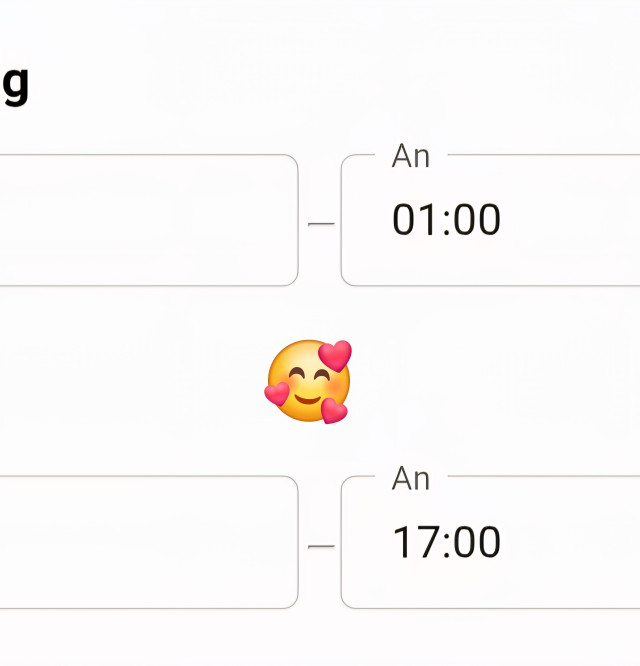Click the top-right heart on the emoji

(x=336, y=355)
